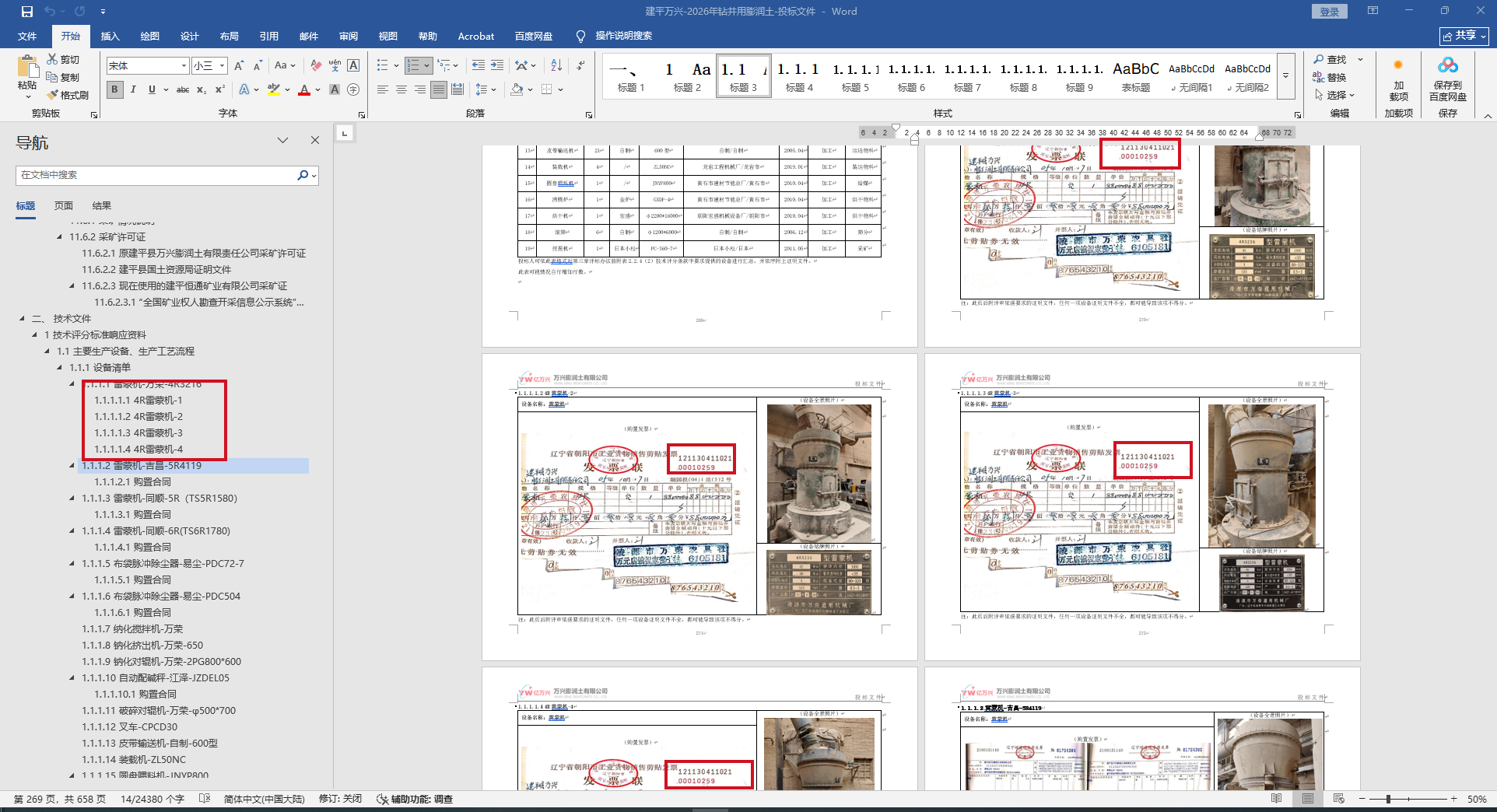Click the document search input field
1497x812 pixels.
tap(156, 176)
